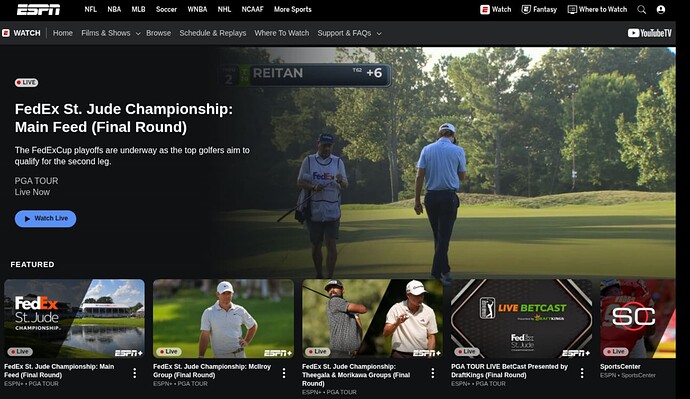Screen dimensions: 690x399
Task: Open the PGA TOUR Live BetCast thumbnail
Action: pos(521,318)
